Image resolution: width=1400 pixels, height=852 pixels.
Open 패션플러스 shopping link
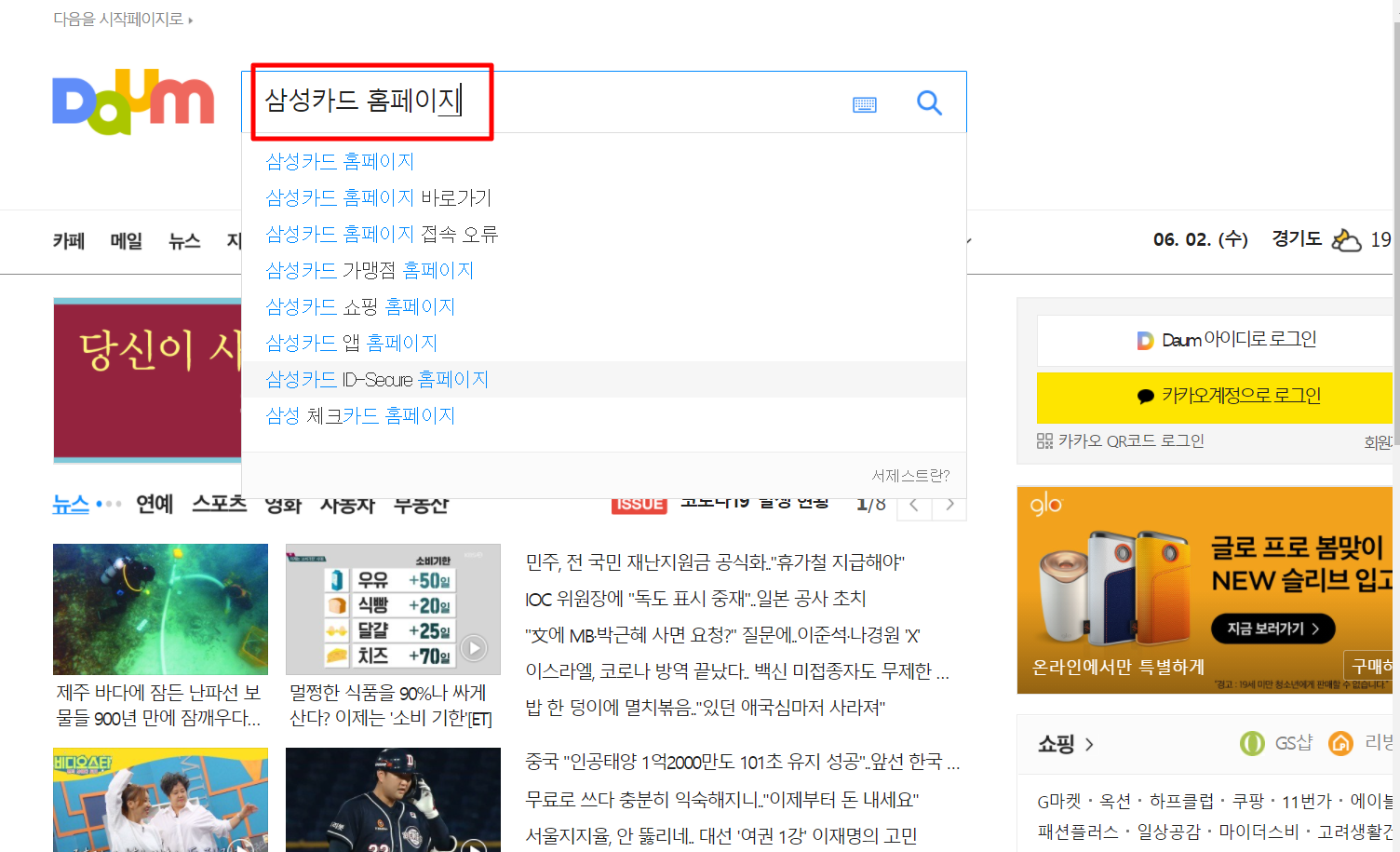point(1078,832)
